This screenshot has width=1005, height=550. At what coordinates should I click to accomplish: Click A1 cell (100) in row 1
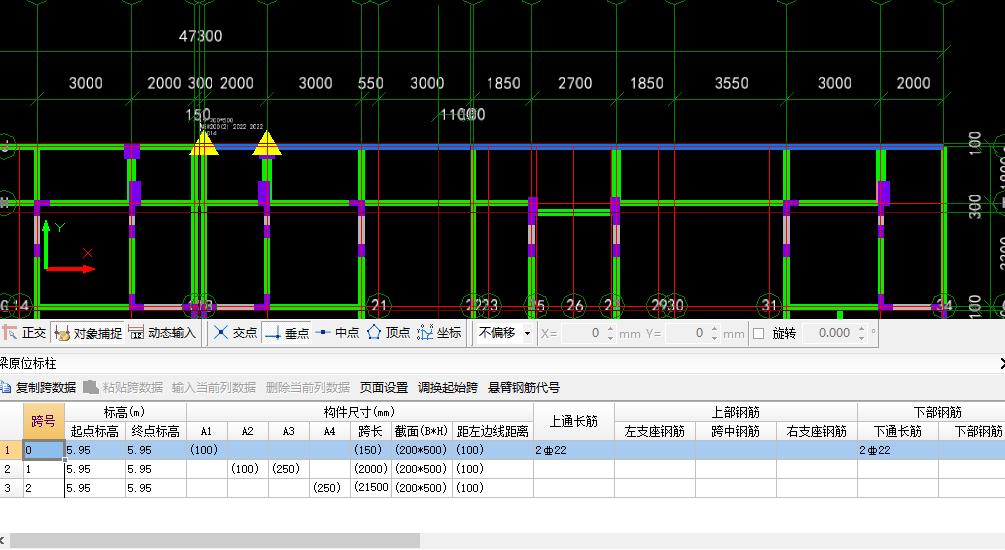coord(206,450)
